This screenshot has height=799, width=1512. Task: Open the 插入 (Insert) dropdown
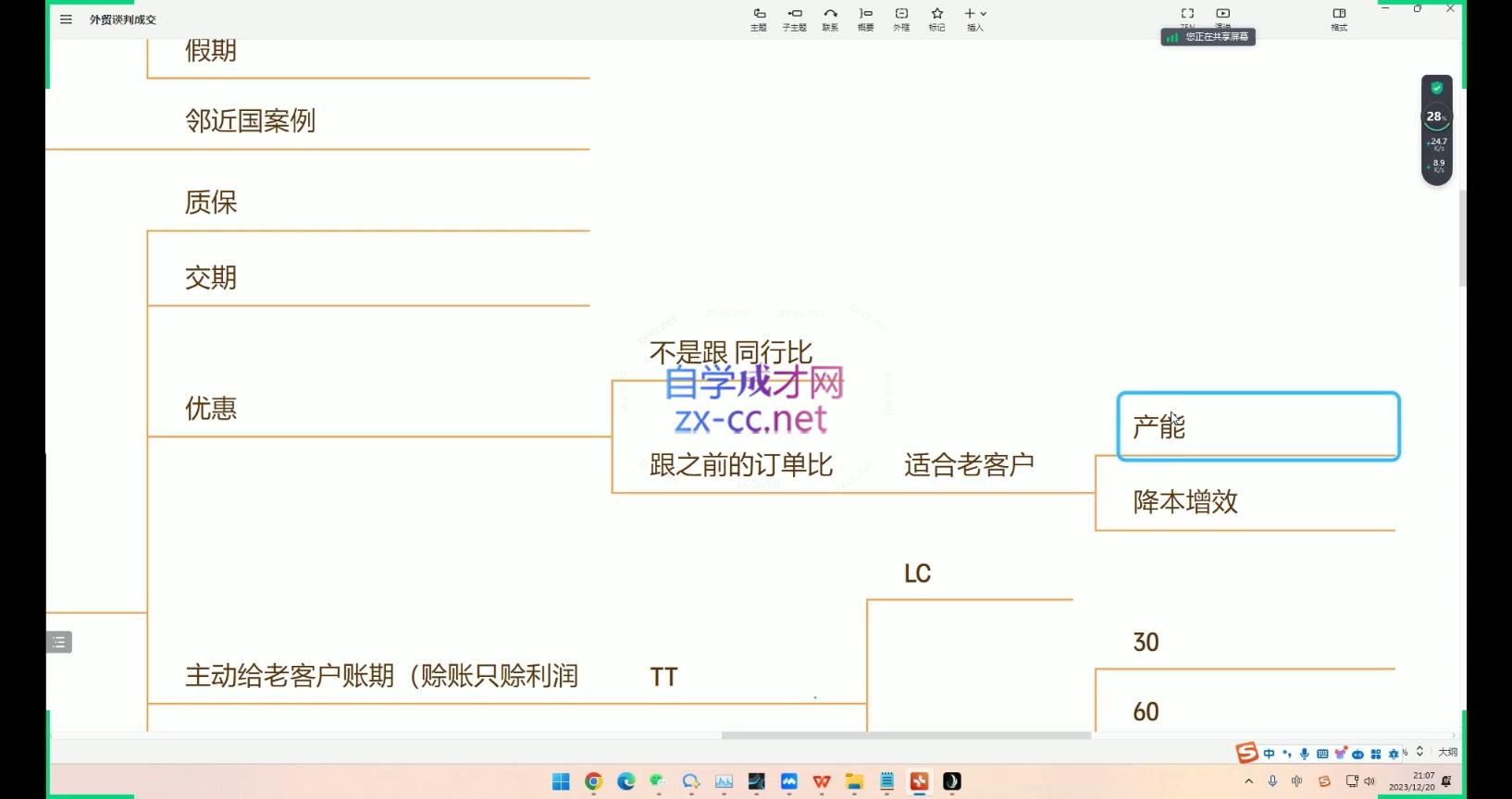point(975,18)
